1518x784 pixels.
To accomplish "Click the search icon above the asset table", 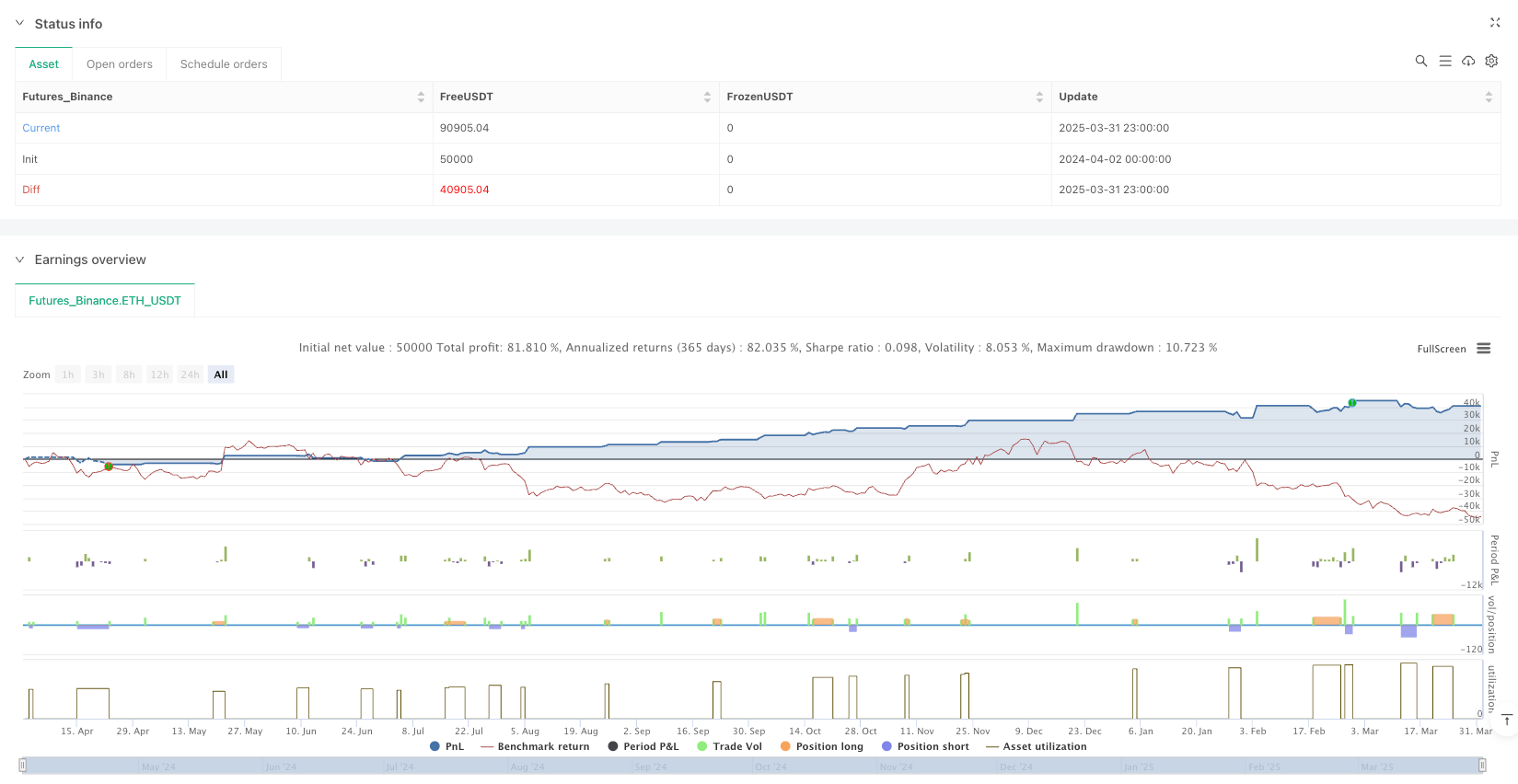I will point(1420,61).
